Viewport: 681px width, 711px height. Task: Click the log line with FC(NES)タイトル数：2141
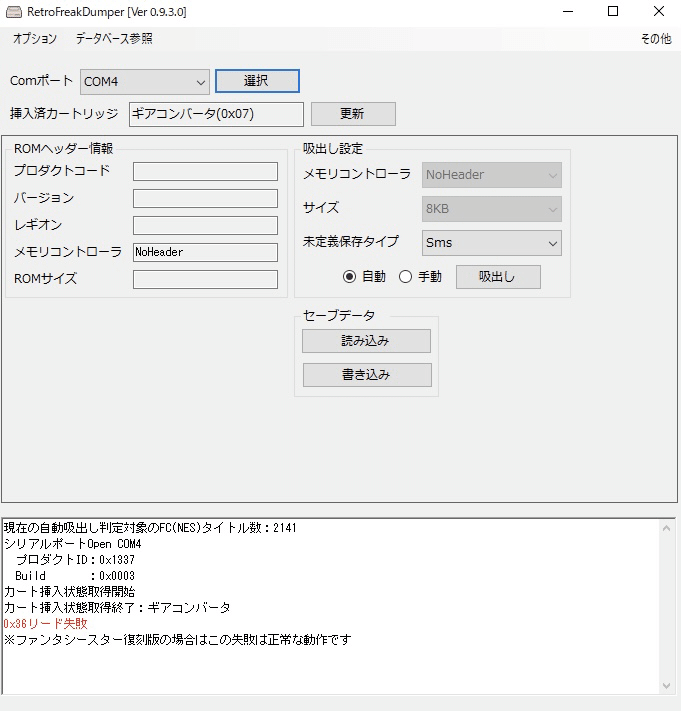tap(150, 527)
